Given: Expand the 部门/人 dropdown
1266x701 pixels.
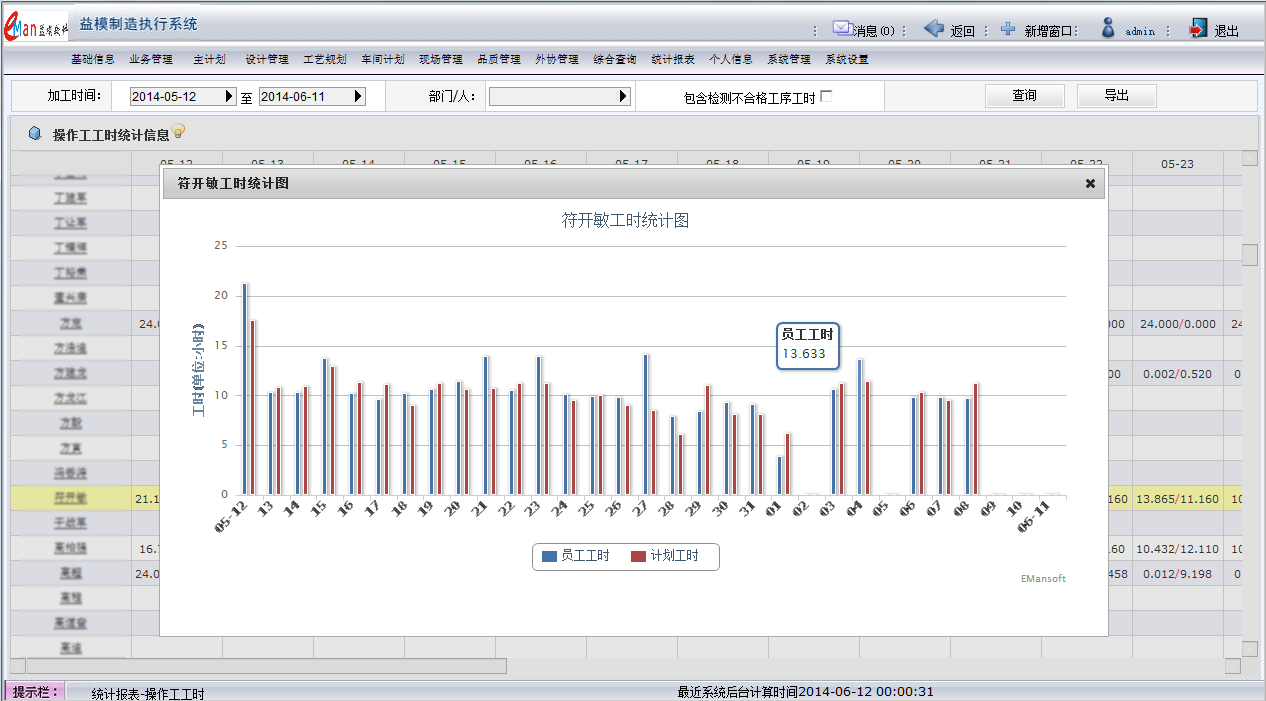Looking at the screenshot, I should (x=624, y=97).
